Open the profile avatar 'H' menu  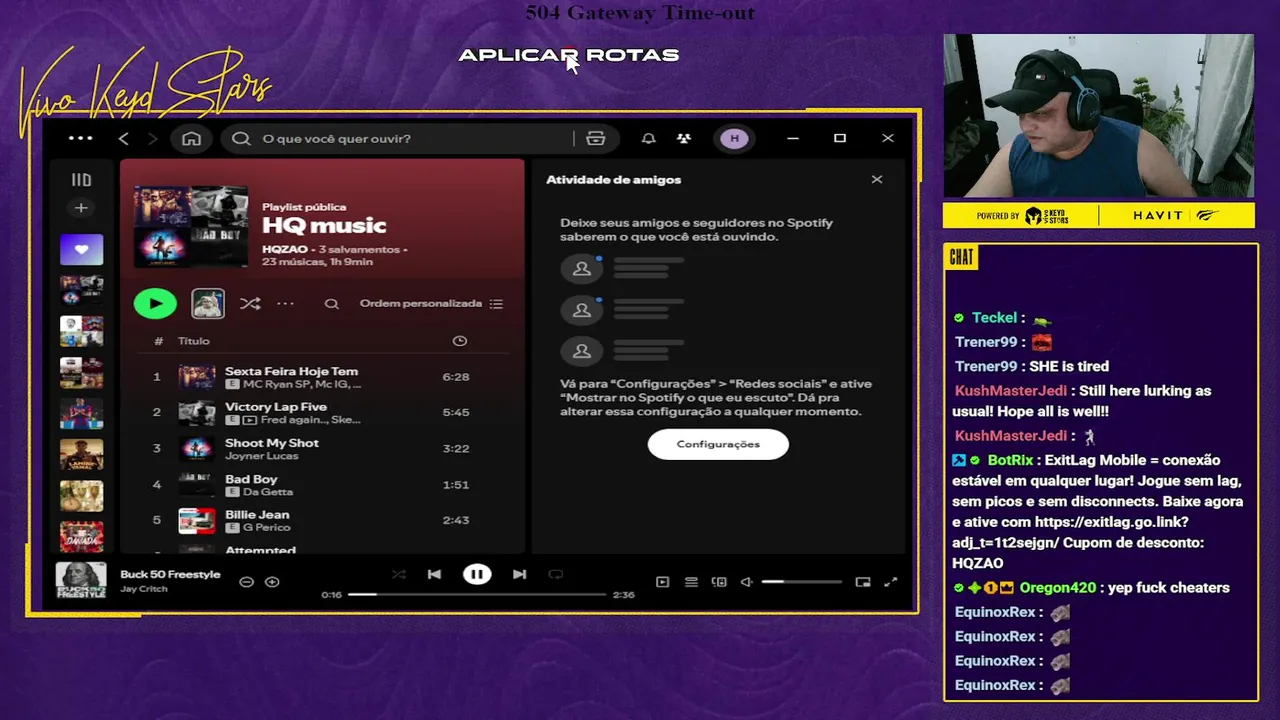(735, 138)
